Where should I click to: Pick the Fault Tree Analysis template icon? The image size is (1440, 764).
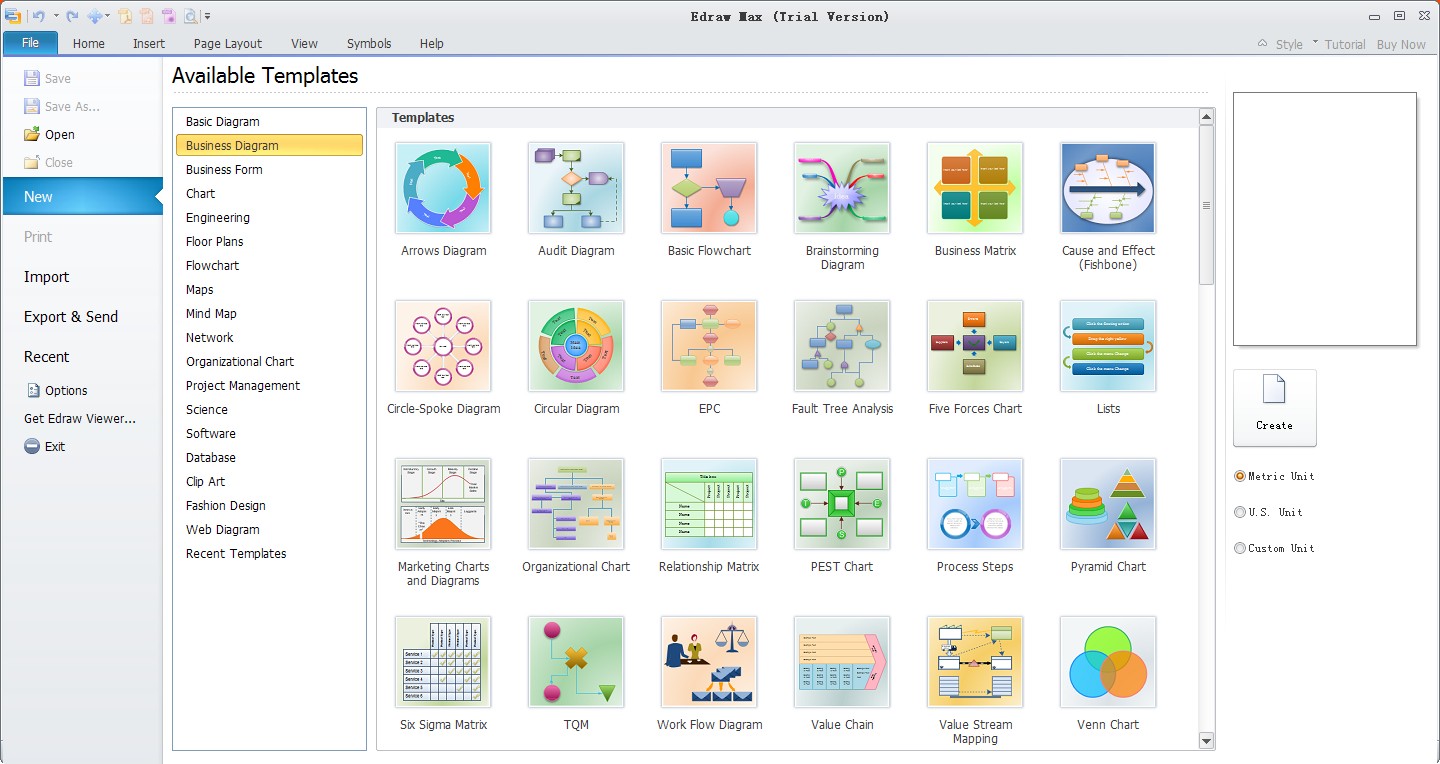click(x=842, y=346)
